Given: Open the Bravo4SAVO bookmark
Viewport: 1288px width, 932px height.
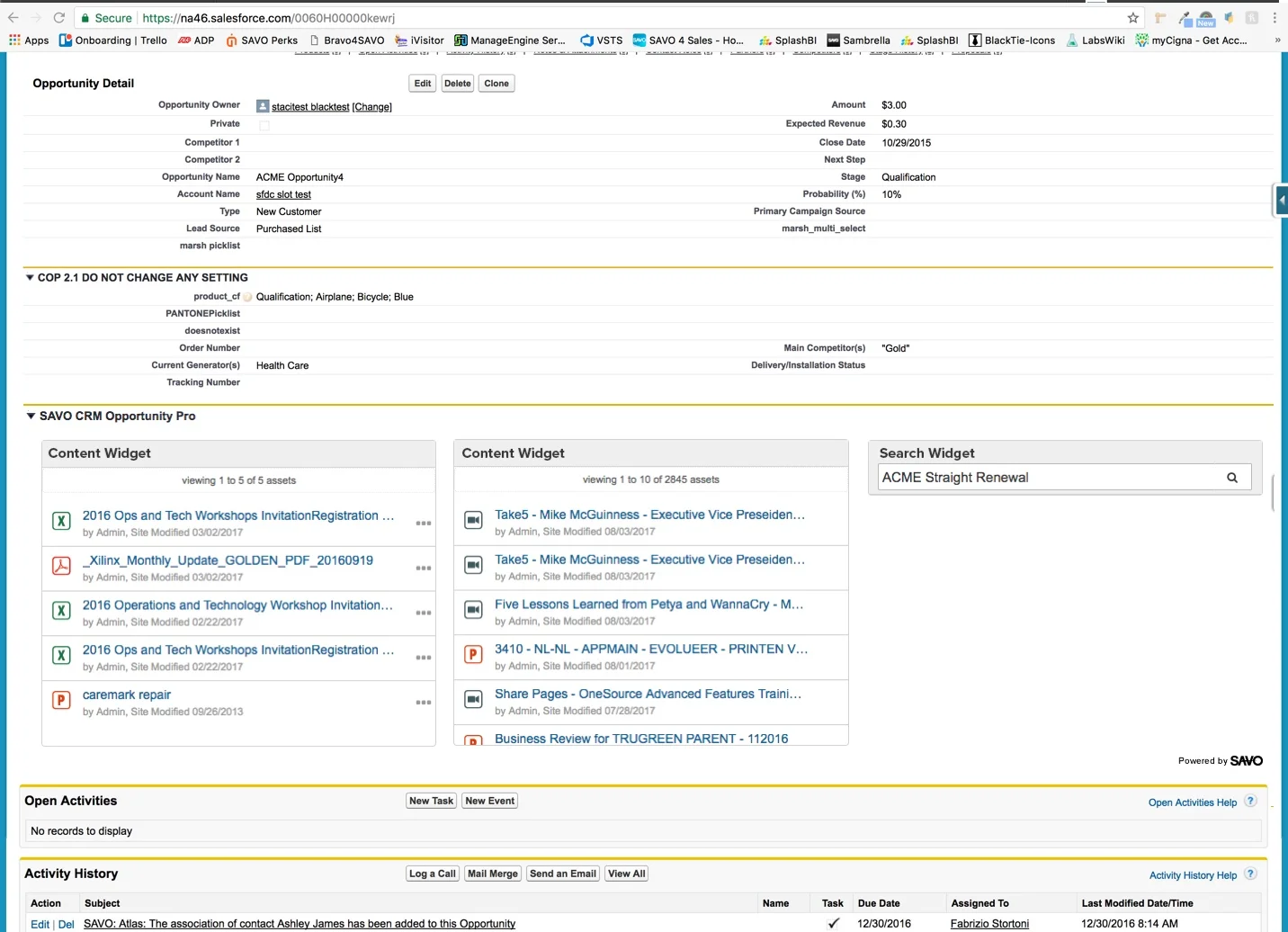Looking at the screenshot, I should pyautogui.click(x=346, y=40).
